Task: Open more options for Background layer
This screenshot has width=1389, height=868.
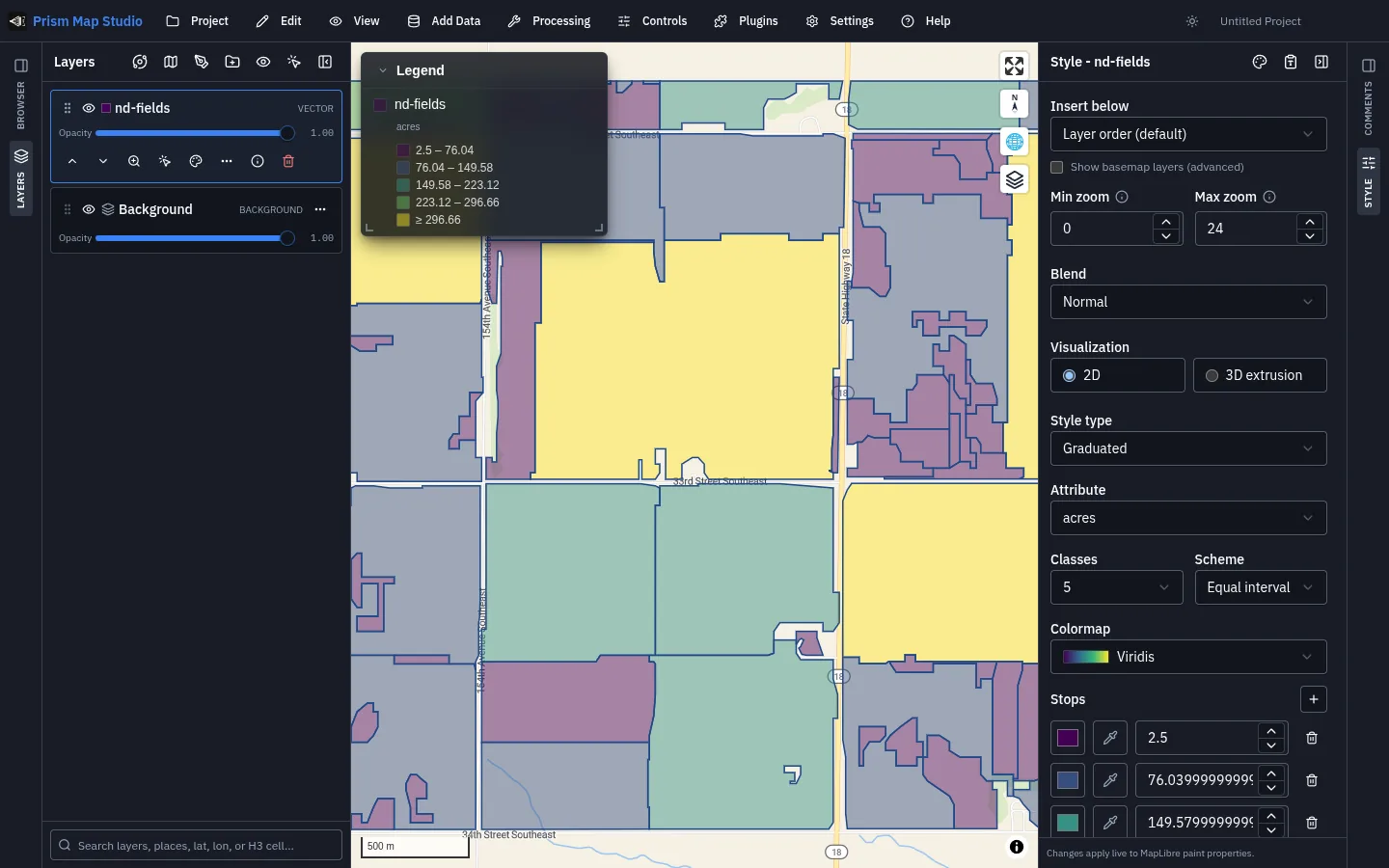Action: pyautogui.click(x=320, y=209)
